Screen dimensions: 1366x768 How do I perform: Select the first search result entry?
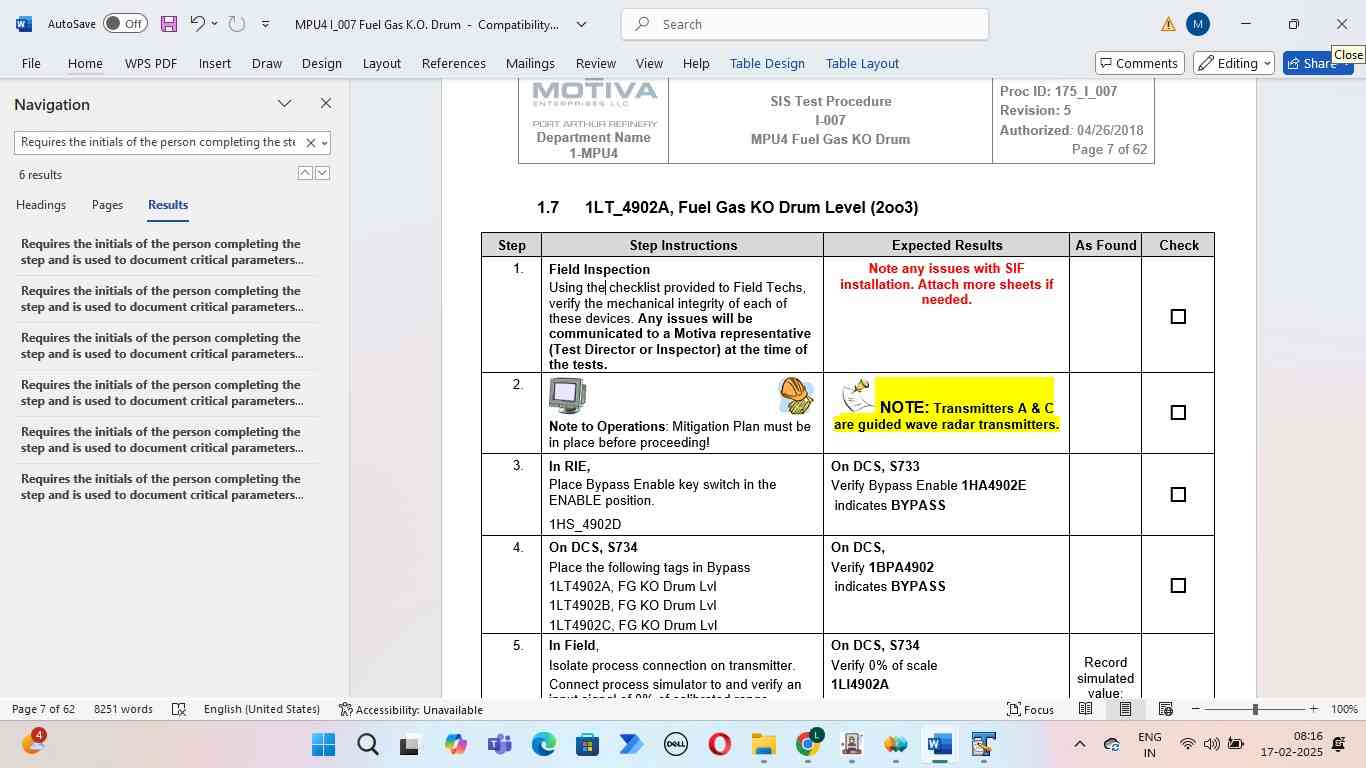[x=161, y=252]
